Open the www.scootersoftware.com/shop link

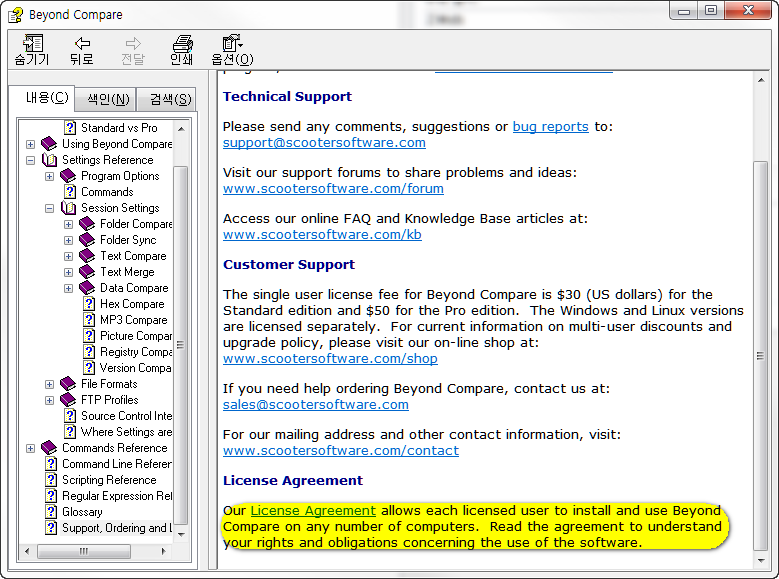(x=330, y=359)
